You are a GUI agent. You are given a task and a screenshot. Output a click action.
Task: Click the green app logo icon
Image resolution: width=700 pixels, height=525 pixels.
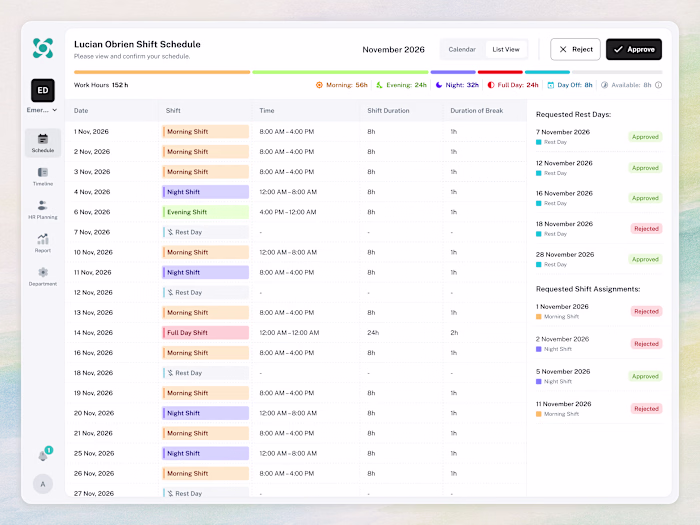click(x=43, y=48)
